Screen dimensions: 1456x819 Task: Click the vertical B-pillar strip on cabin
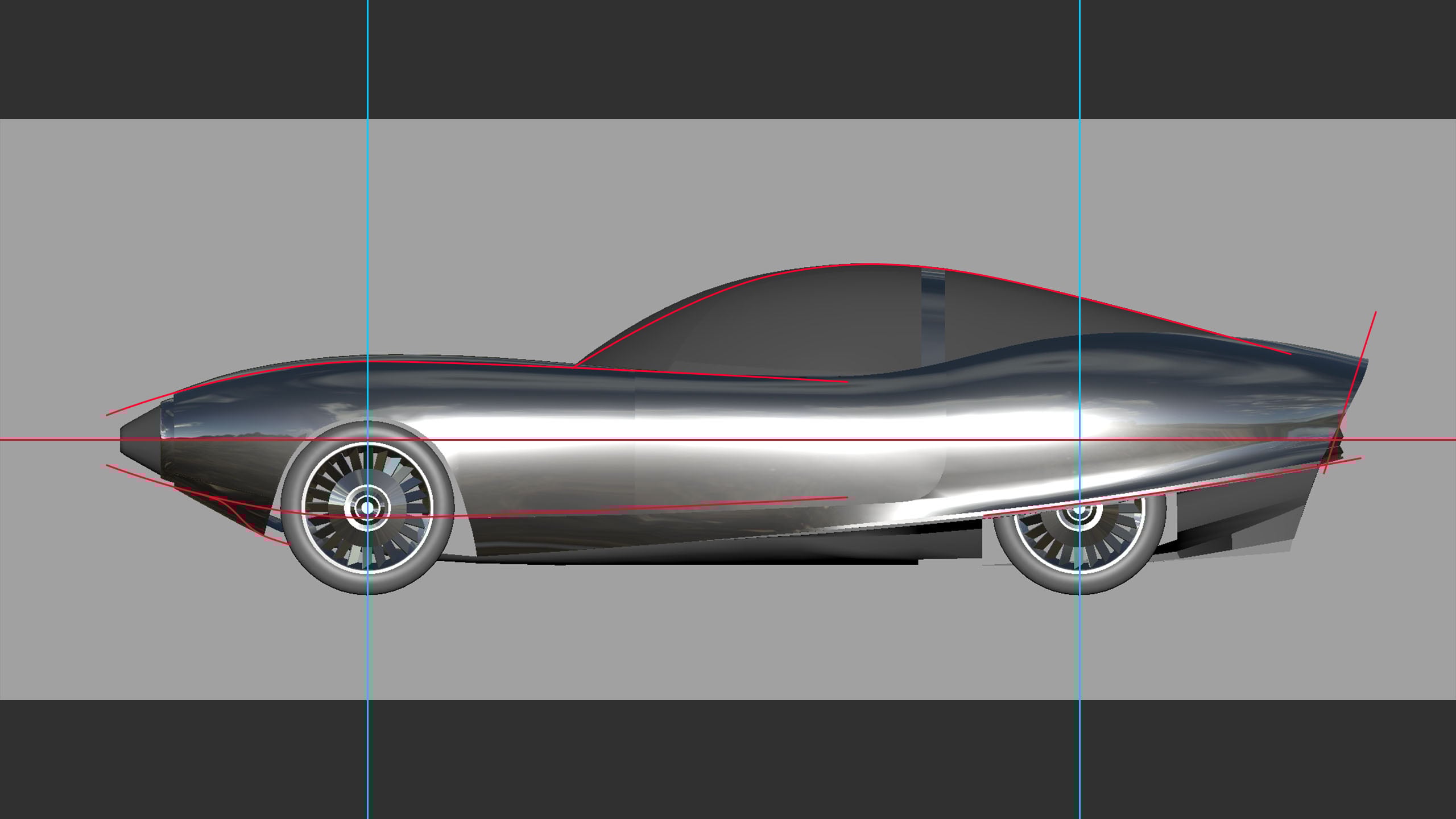tap(933, 316)
